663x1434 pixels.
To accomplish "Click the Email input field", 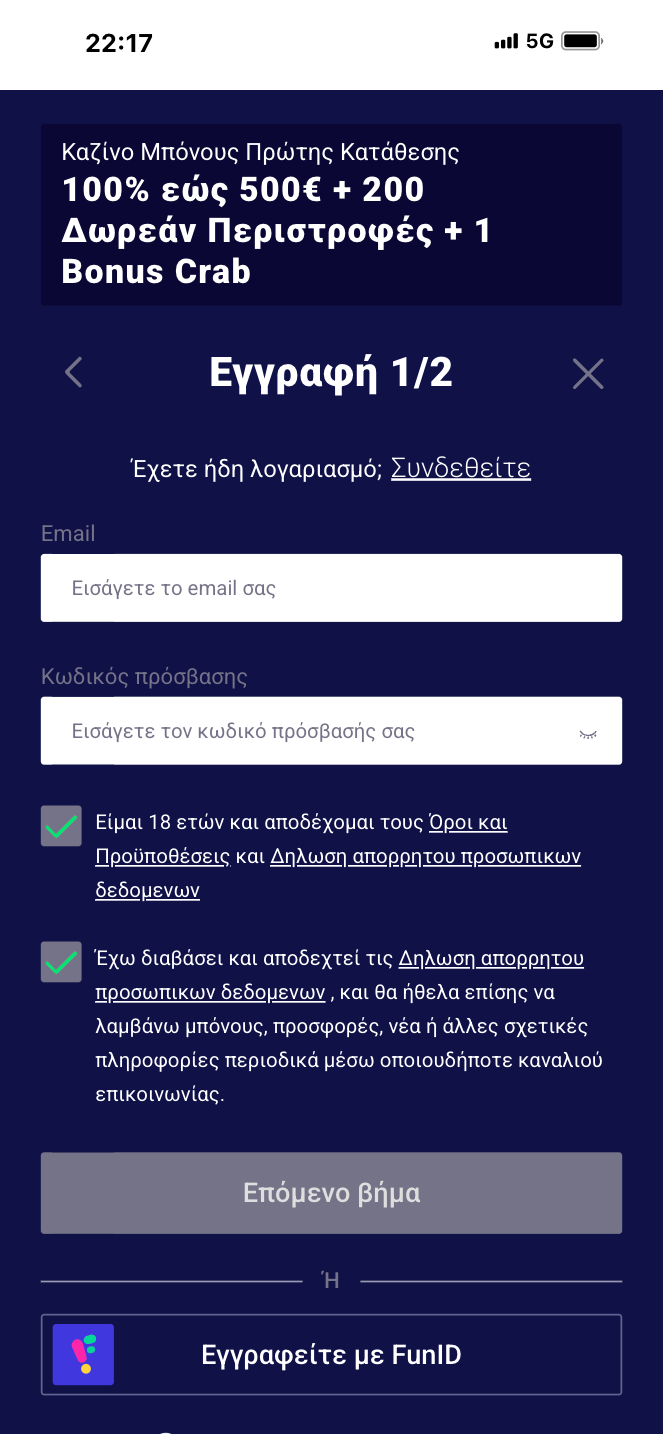I will click(331, 588).
